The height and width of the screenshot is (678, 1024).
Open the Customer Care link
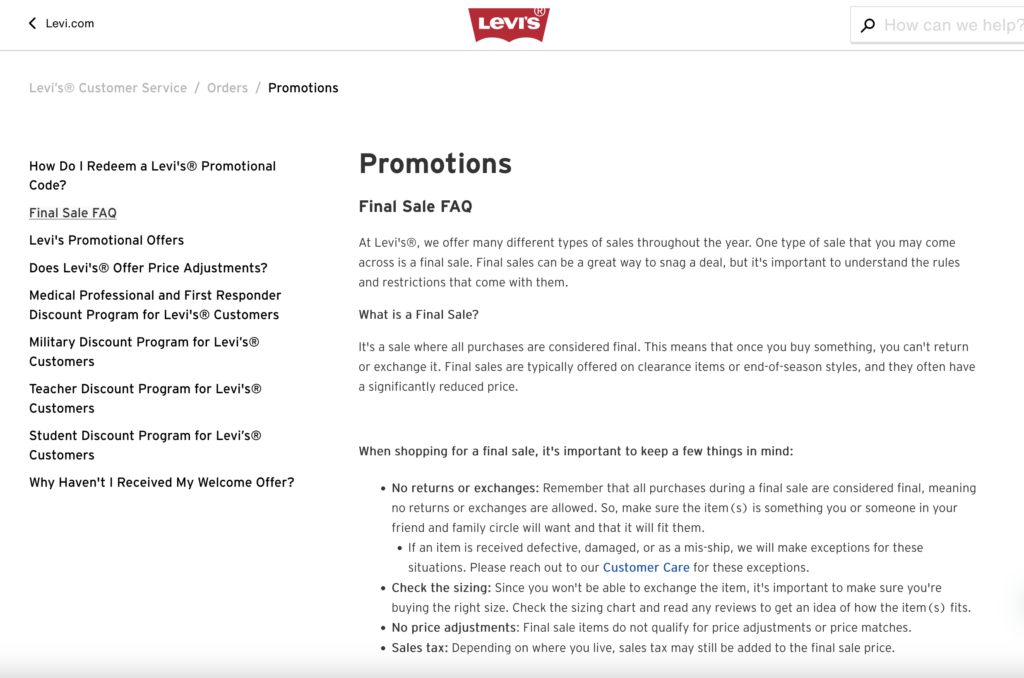click(x=646, y=567)
